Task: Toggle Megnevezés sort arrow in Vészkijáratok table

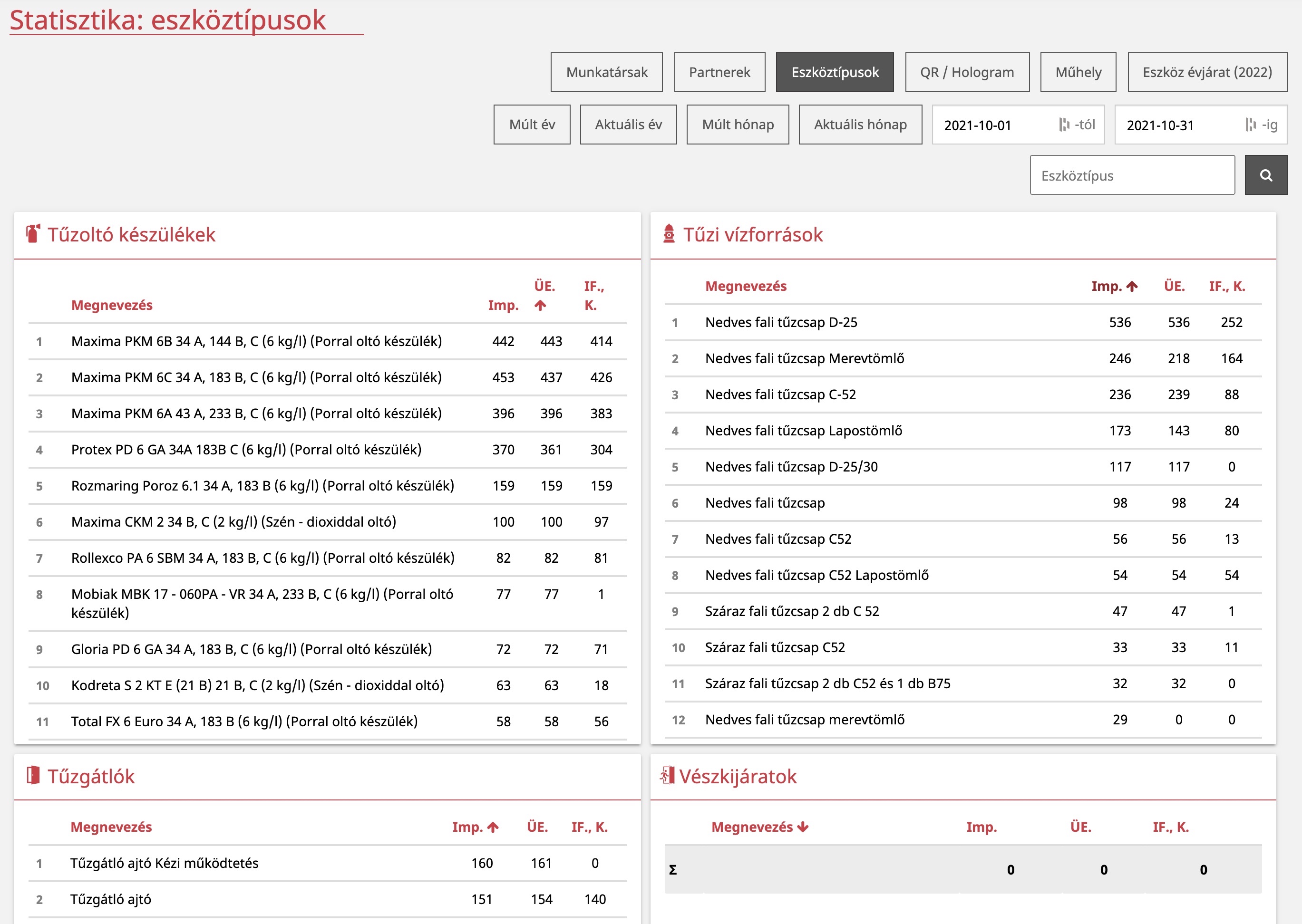Action: [802, 828]
